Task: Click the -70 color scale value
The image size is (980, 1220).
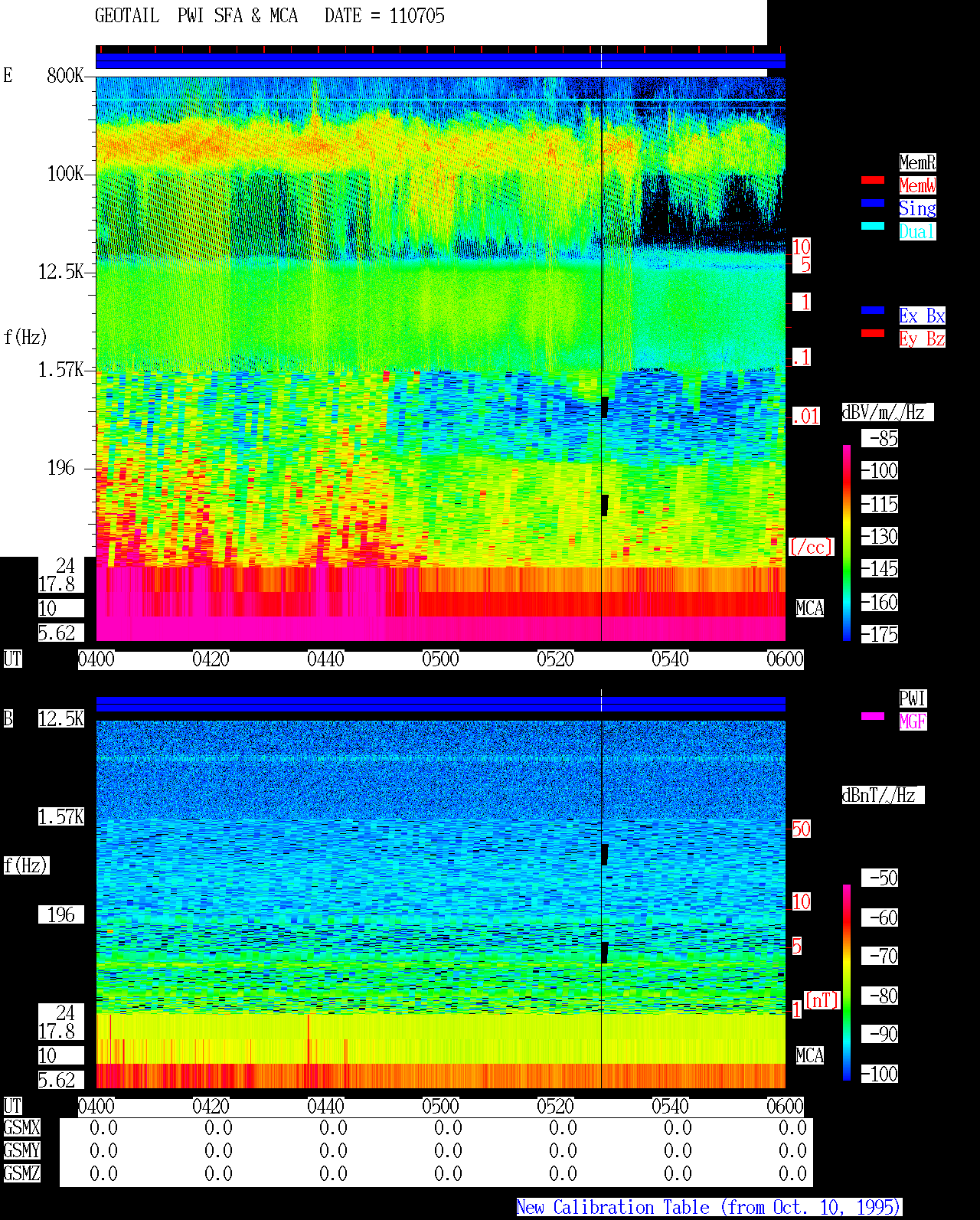Action: pos(880,956)
